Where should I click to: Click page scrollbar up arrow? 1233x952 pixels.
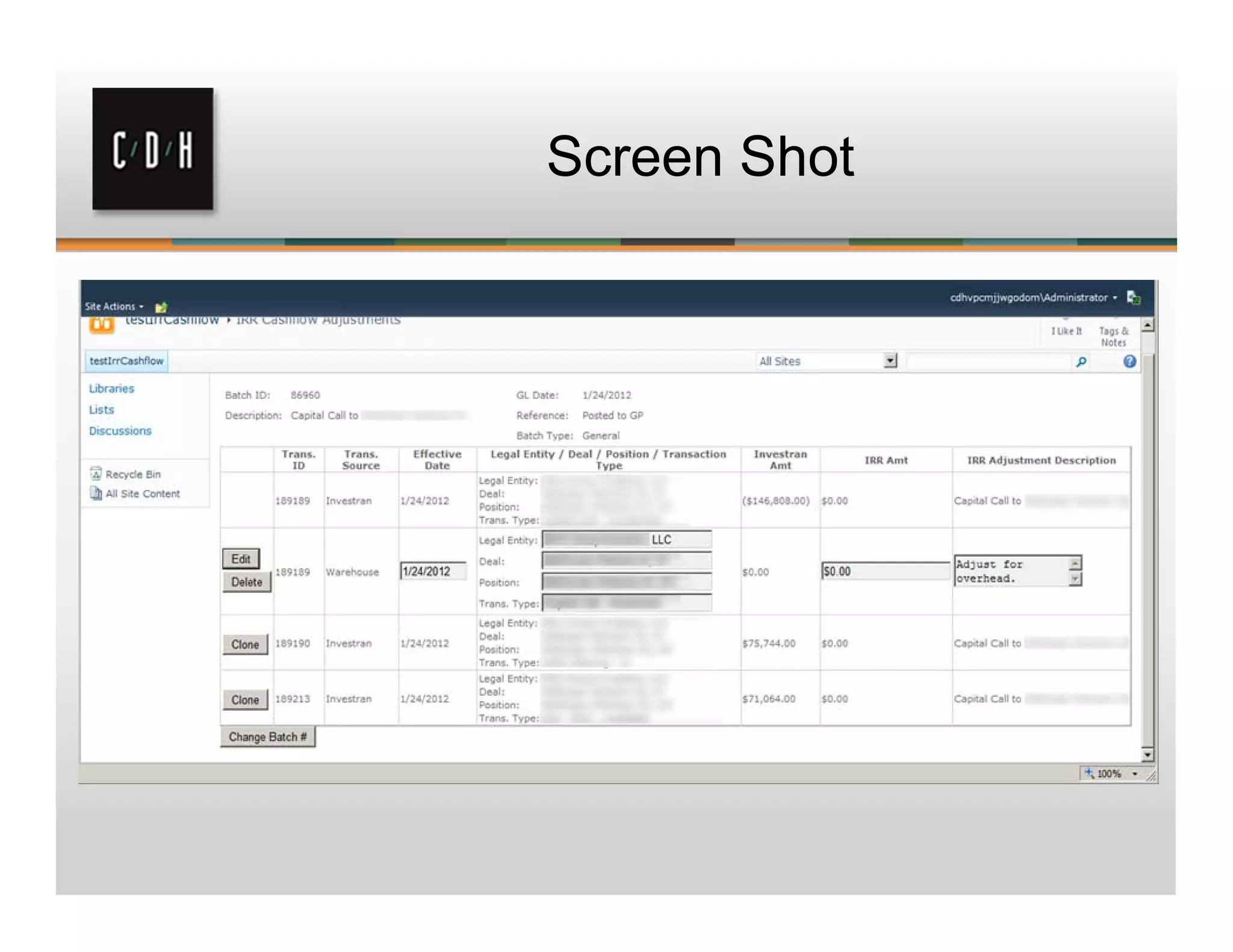(x=1148, y=326)
